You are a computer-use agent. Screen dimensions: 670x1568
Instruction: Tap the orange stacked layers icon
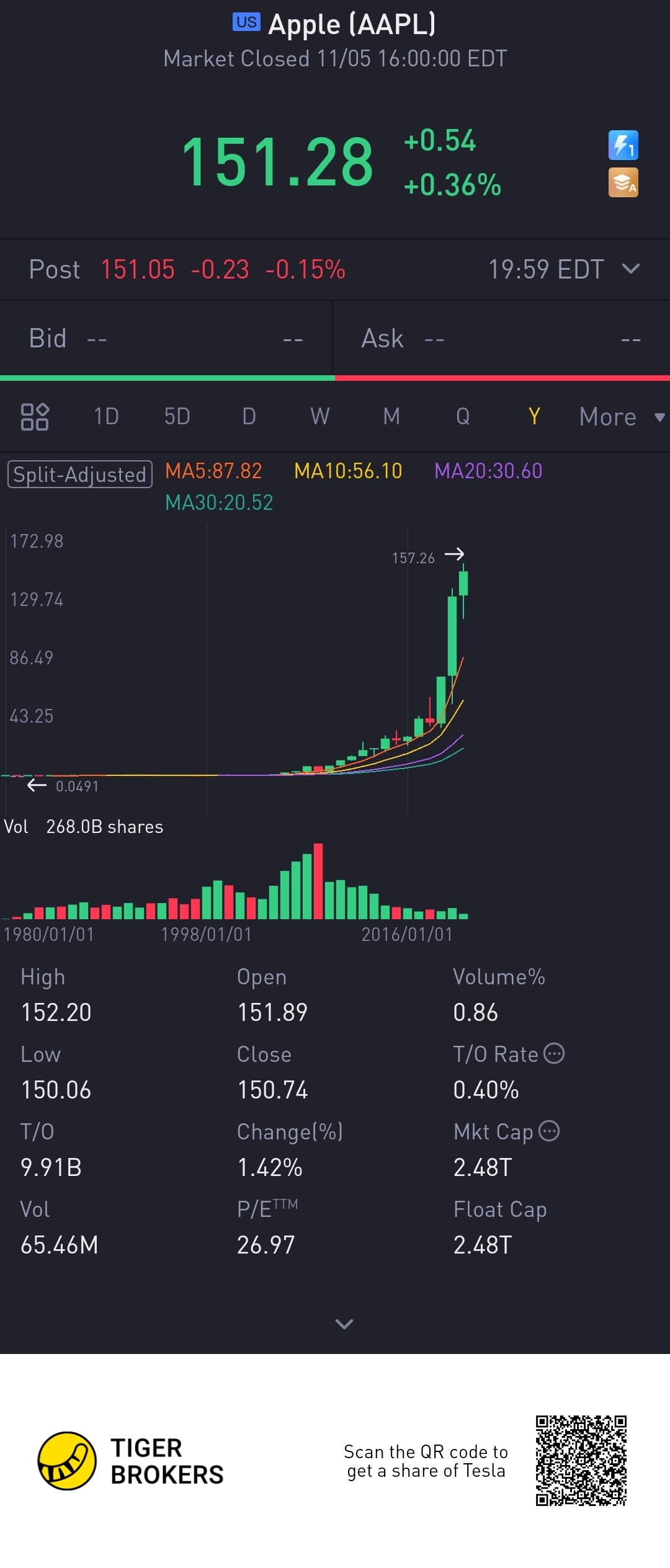tap(623, 182)
